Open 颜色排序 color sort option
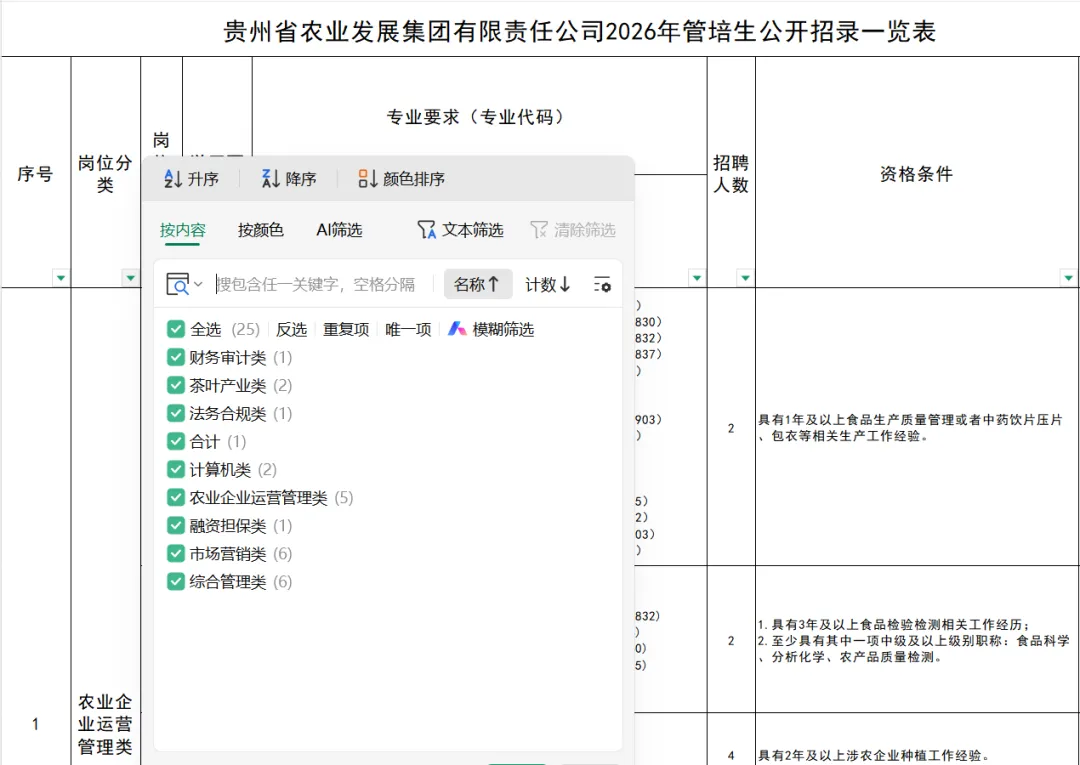Image resolution: width=1080 pixels, height=765 pixels. (x=402, y=179)
